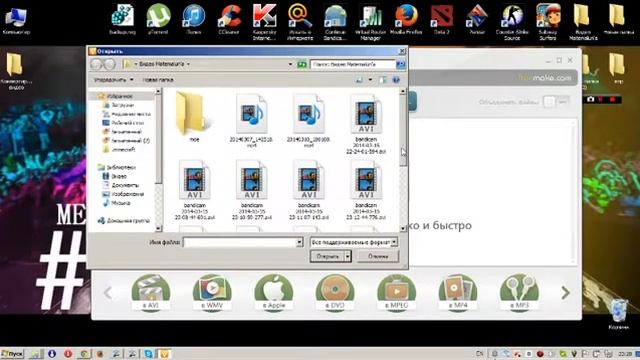Choose 'в DVD' format in Freemake

(x=335, y=293)
